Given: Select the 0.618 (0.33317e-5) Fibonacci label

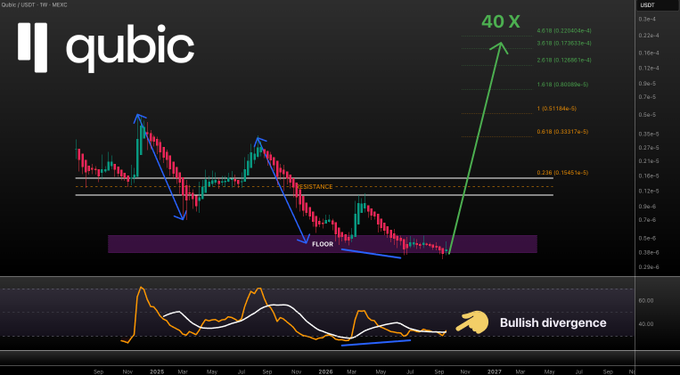Looking at the screenshot, I should click(x=562, y=131).
